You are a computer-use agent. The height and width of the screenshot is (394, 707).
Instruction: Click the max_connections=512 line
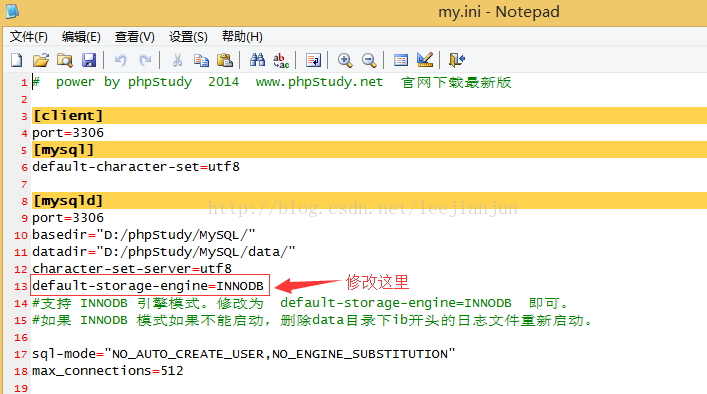click(108, 371)
